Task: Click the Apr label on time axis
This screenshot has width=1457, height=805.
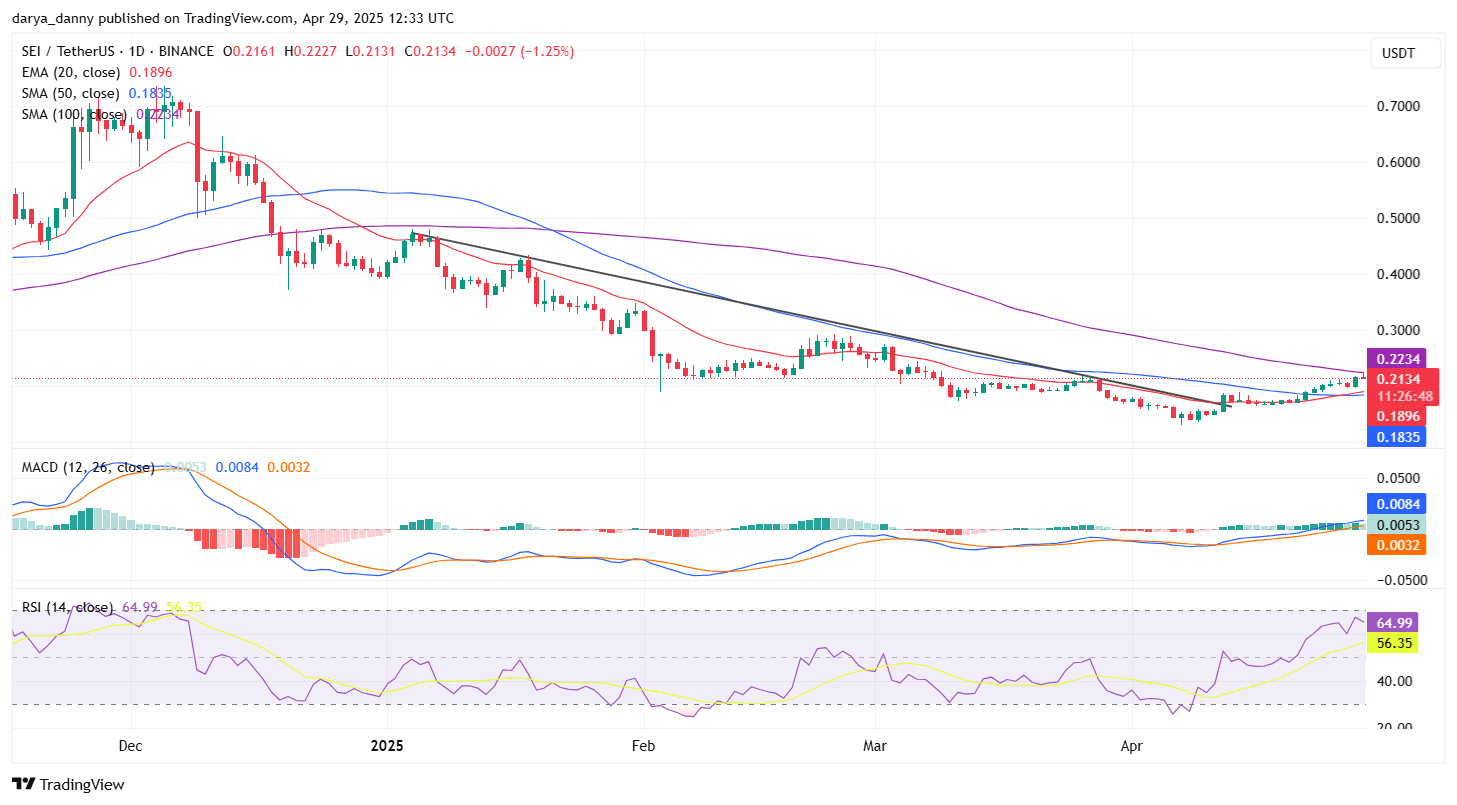Action: point(1132,746)
